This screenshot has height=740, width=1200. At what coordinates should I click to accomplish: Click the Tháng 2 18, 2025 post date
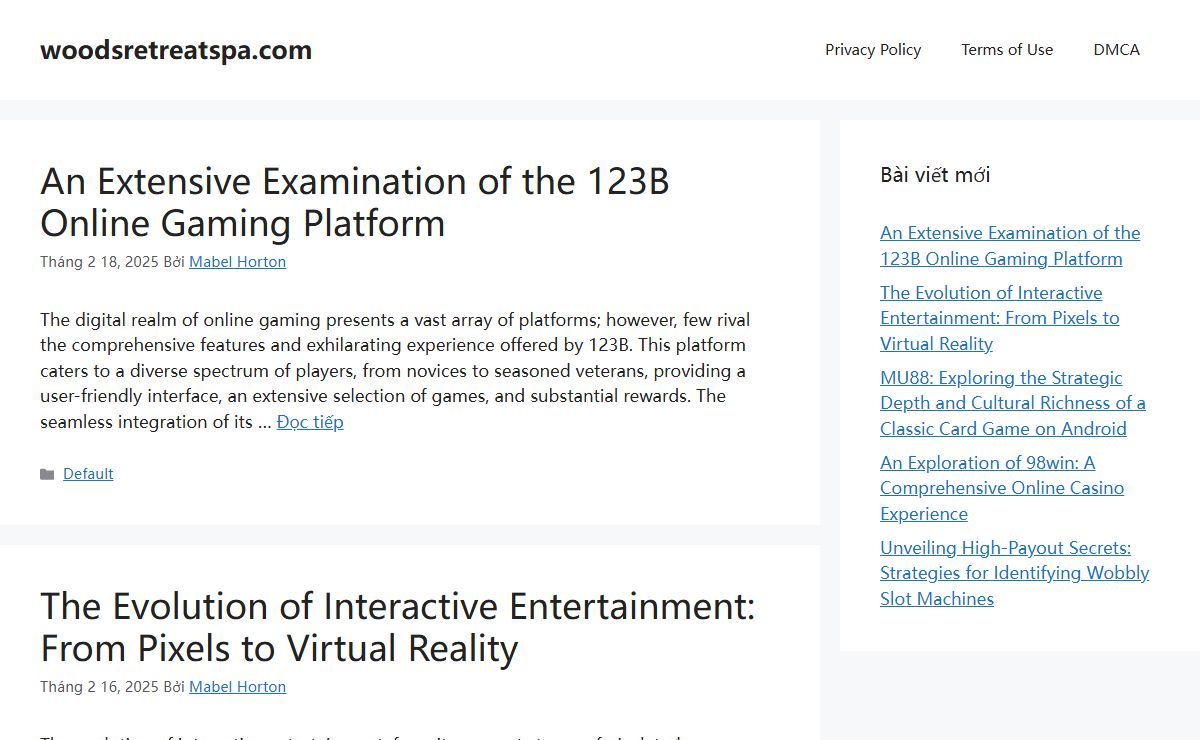[99, 262]
